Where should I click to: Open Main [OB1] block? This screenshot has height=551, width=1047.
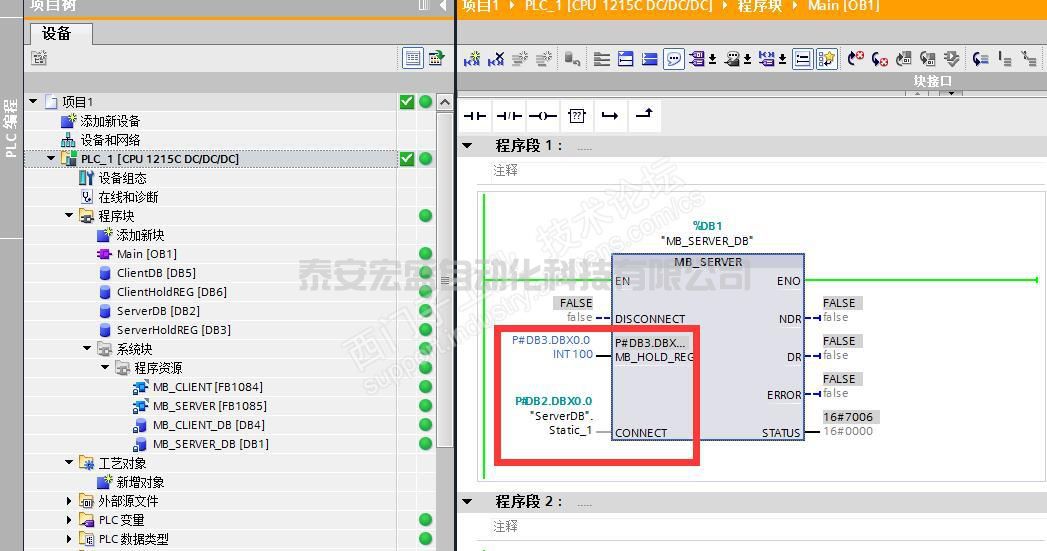pos(146,254)
